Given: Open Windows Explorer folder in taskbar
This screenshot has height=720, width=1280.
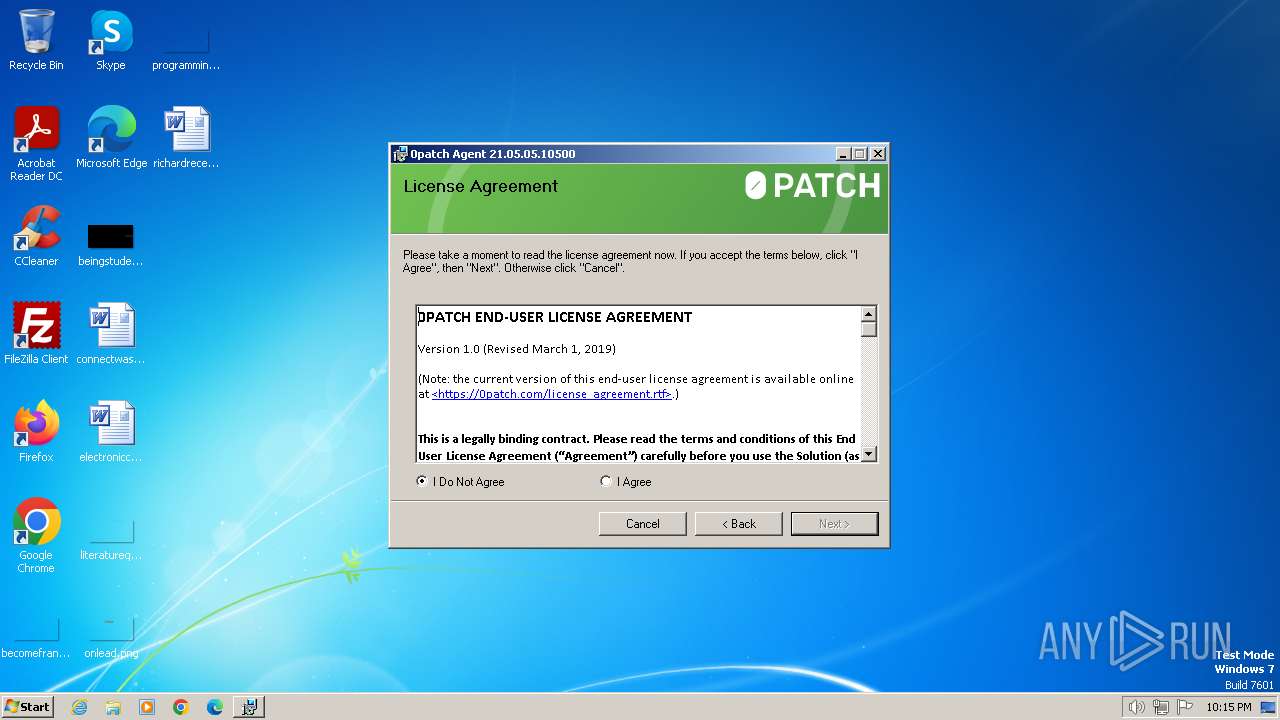Looking at the screenshot, I should tap(113, 707).
